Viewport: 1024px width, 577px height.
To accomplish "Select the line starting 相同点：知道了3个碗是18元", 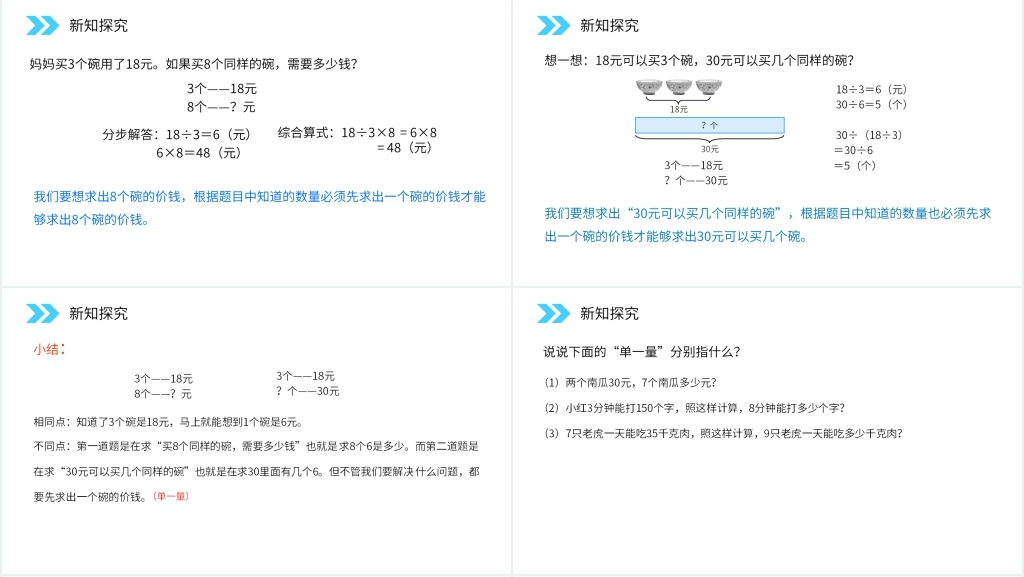I will [x=167, y=422].
